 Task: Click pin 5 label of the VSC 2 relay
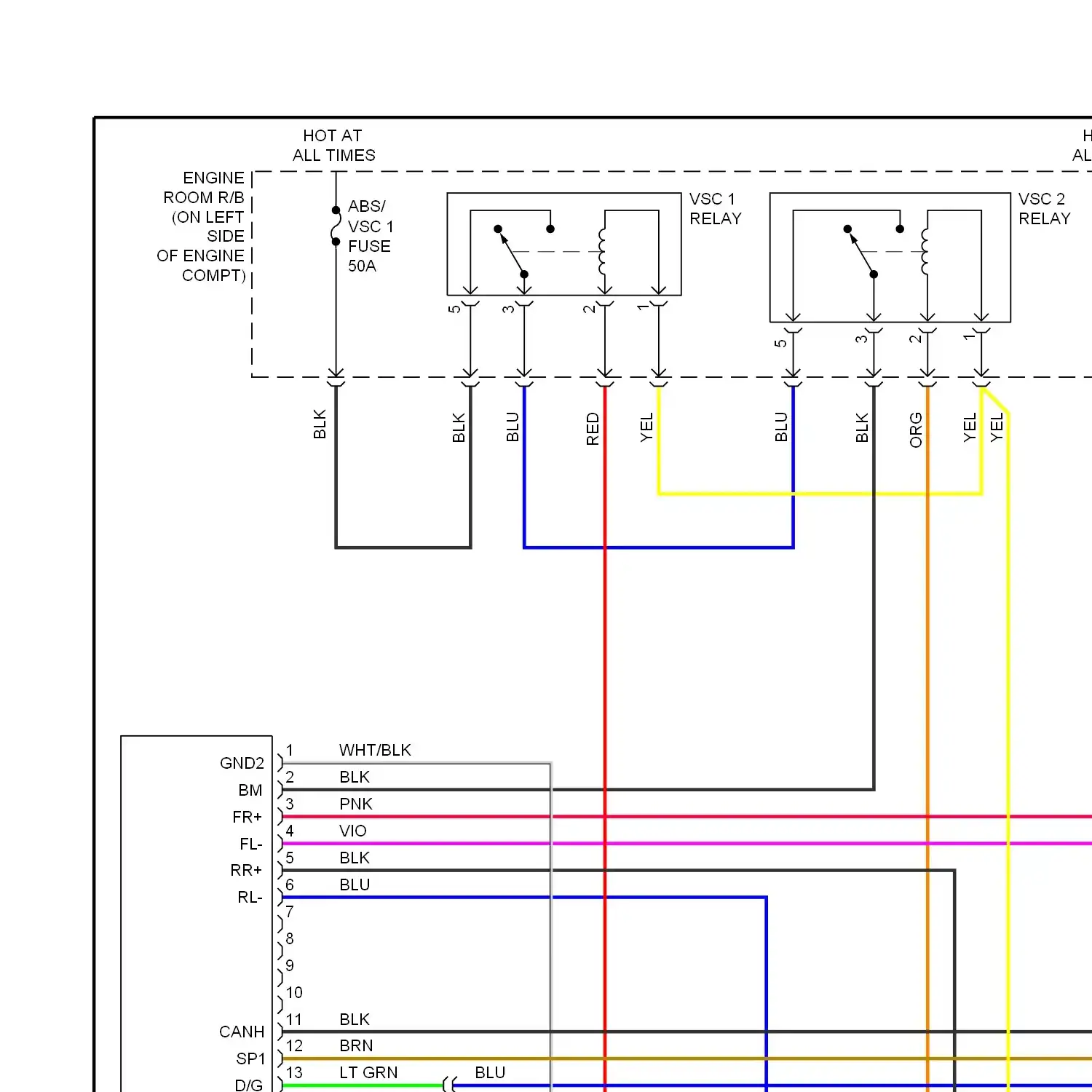[x=780, y=343]
